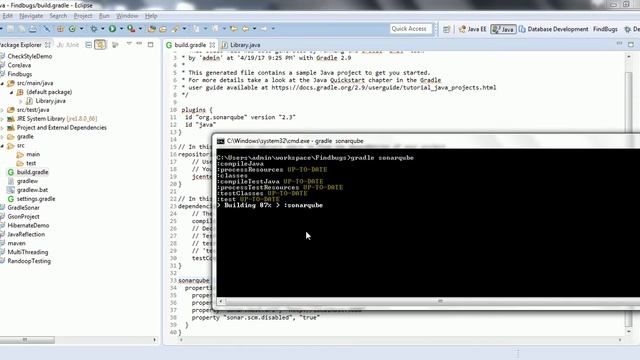
Task: Select the HibernateDemo project
Action: (28, 225)
